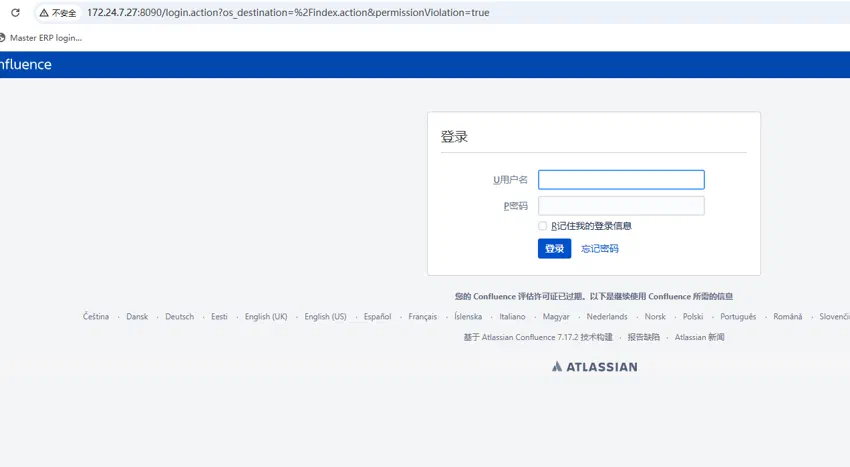The height and width of the screenshot is (467, 850).
Task: Click the U用户名 username label
Action: pos(510,180)
